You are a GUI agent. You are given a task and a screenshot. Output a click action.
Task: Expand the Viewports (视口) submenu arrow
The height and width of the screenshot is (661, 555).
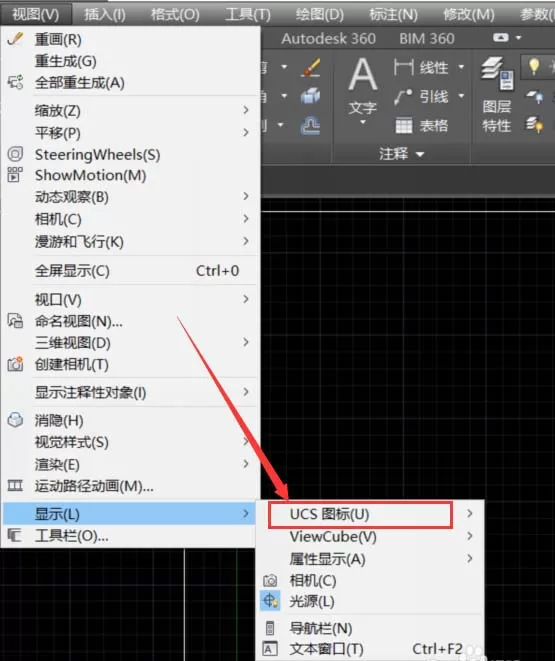click(x=246, y=299)
